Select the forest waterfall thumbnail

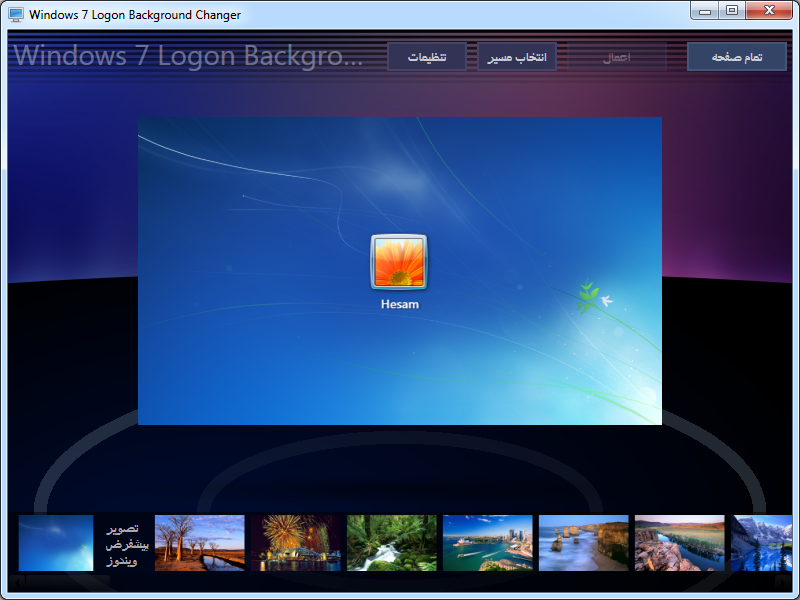(x=391, y=543)
